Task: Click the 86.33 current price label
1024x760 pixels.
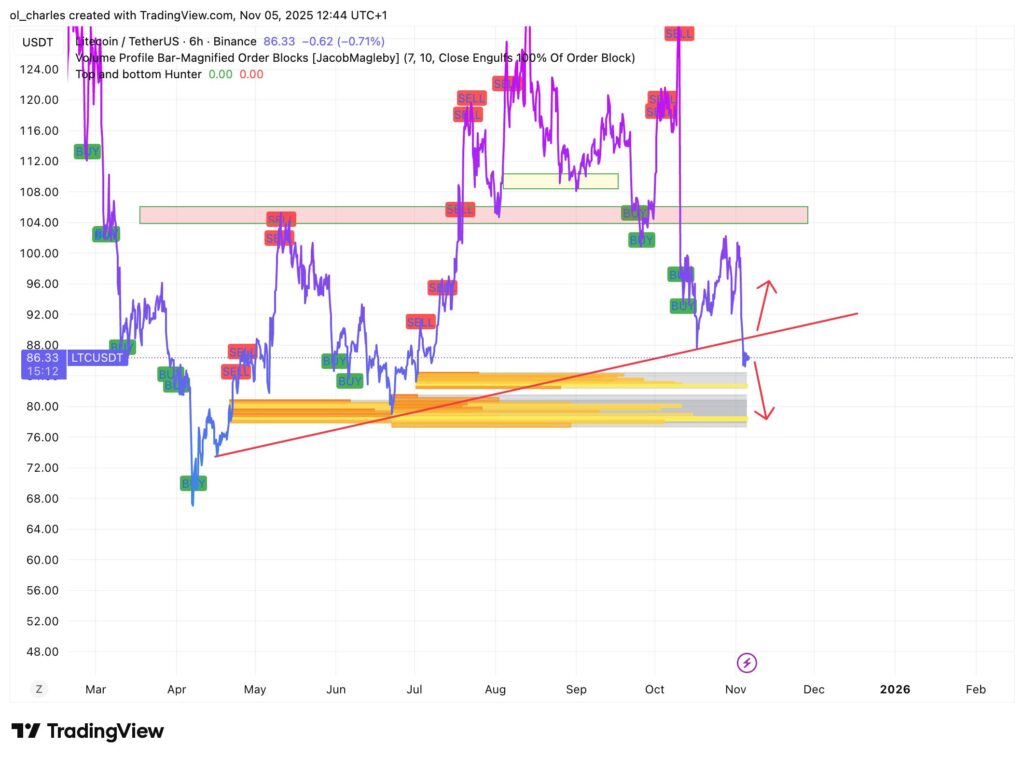Action: point(42,357)
